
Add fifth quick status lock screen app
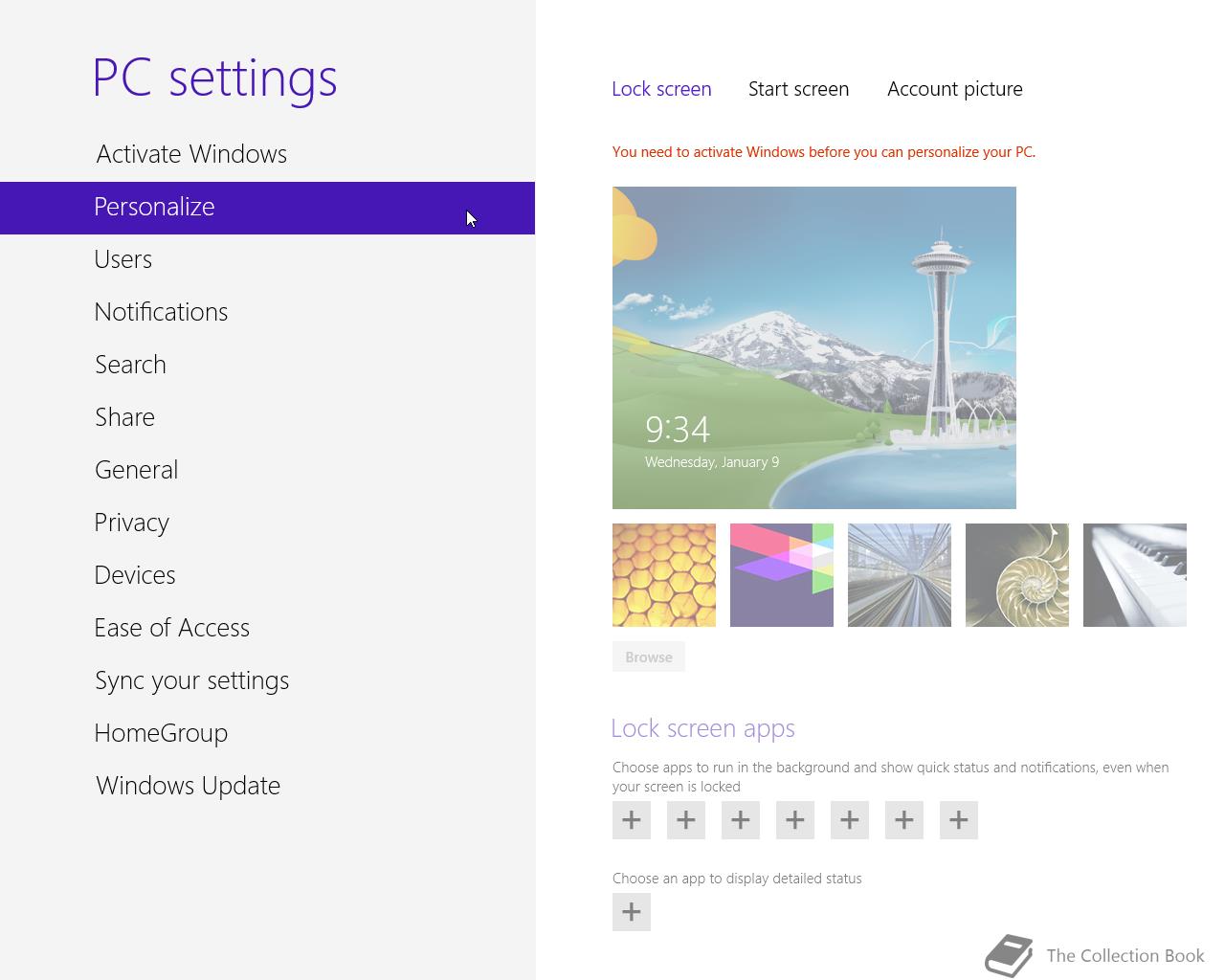coord(850,820)
